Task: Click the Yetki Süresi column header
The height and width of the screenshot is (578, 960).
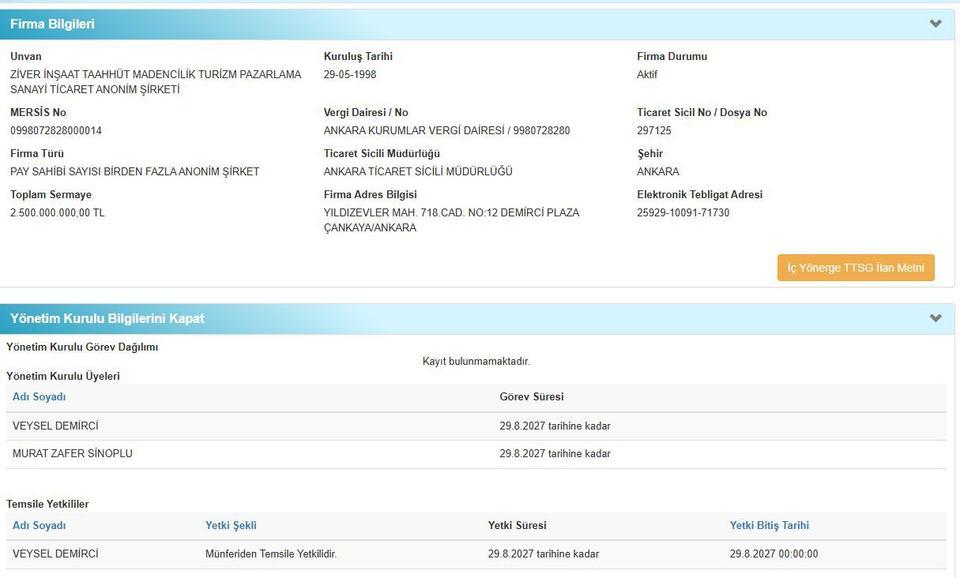Action: click(517, 526)
